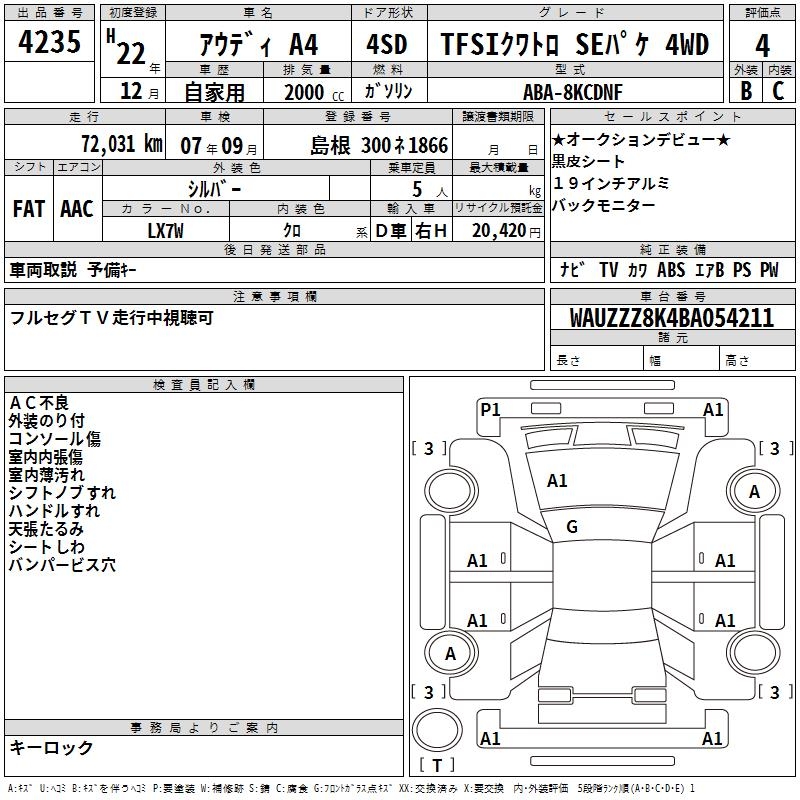The height and width of the screenshot is (800, 800).
Task: Select inspector note "コンソール傷"
Action: [x=55, y=439]
